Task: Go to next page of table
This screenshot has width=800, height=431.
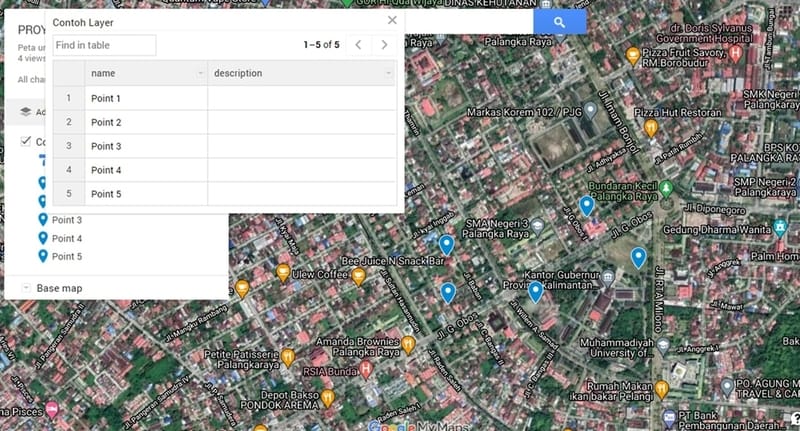Action: pos(384,45)
